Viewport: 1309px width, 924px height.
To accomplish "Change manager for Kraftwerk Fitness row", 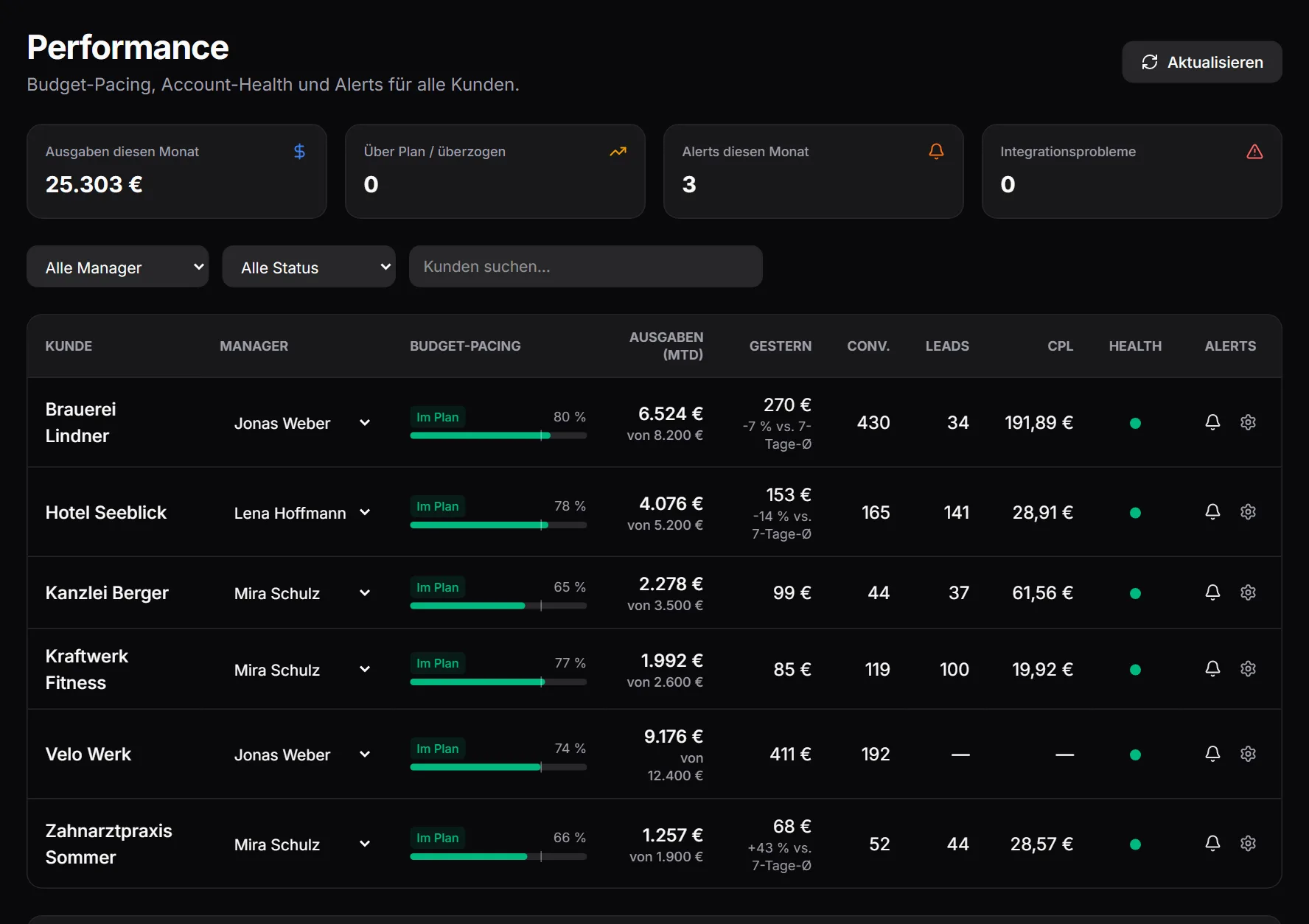I will pyautogui.click(x=302, y=670).
